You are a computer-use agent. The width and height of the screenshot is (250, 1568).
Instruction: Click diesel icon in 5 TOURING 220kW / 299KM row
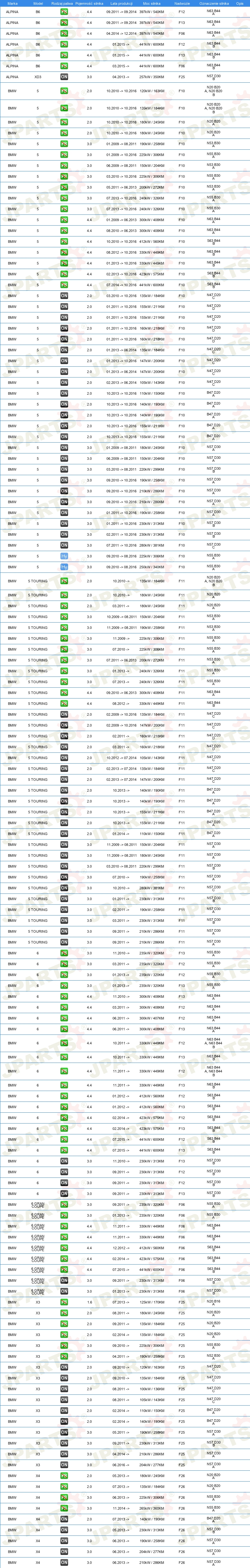pos(64,866)
